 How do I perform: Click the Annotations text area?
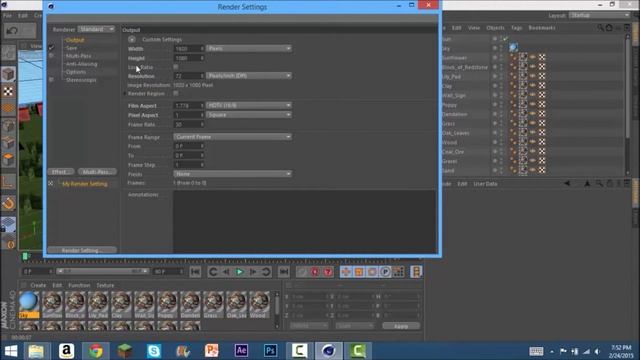click(304, 221)
